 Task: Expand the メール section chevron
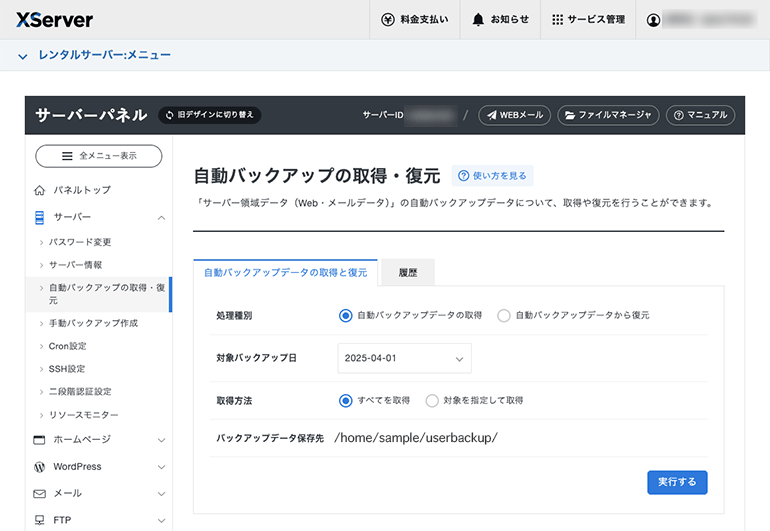pos(161,494)
